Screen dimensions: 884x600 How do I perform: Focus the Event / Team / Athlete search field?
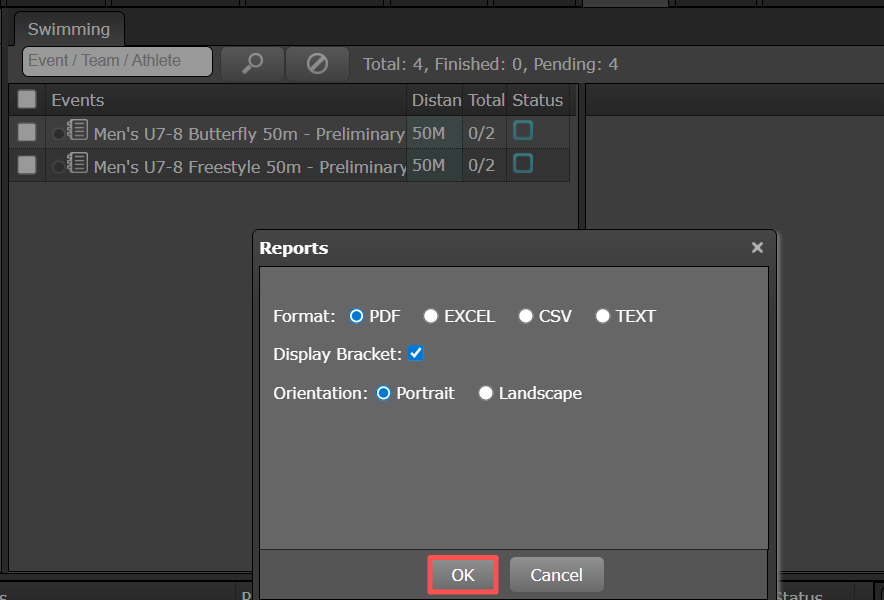click(x=117, y=61)
